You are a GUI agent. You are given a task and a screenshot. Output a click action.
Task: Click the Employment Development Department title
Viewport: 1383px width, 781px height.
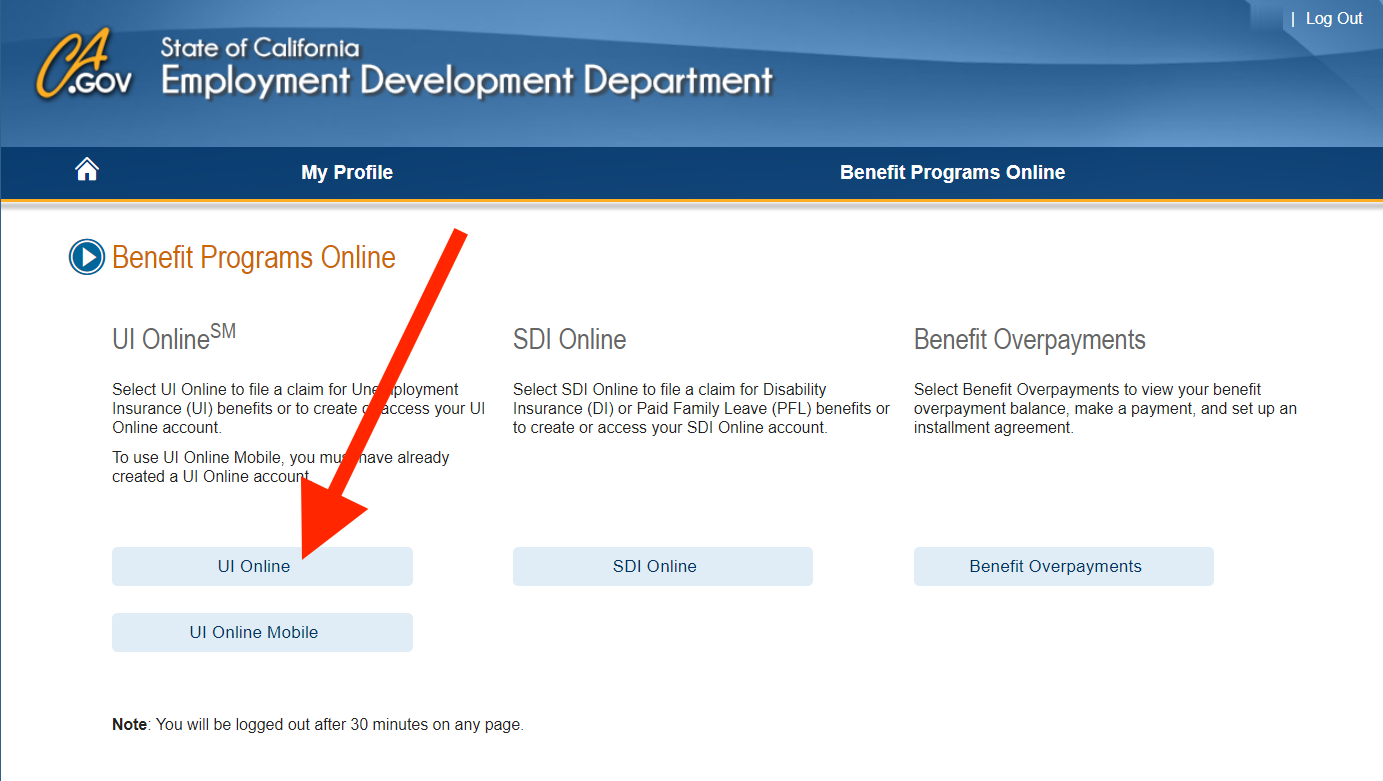[x=467, y=81]
